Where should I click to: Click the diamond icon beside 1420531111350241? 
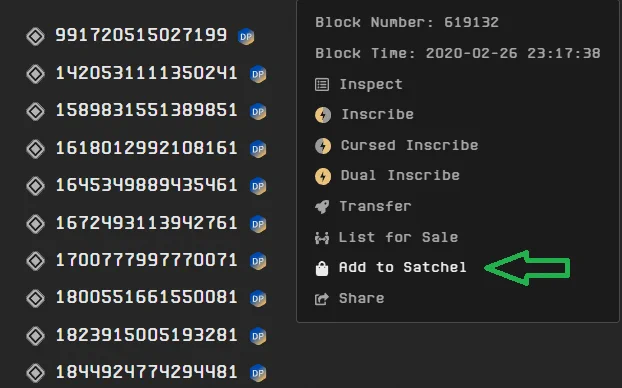click(x=36, y=74)
